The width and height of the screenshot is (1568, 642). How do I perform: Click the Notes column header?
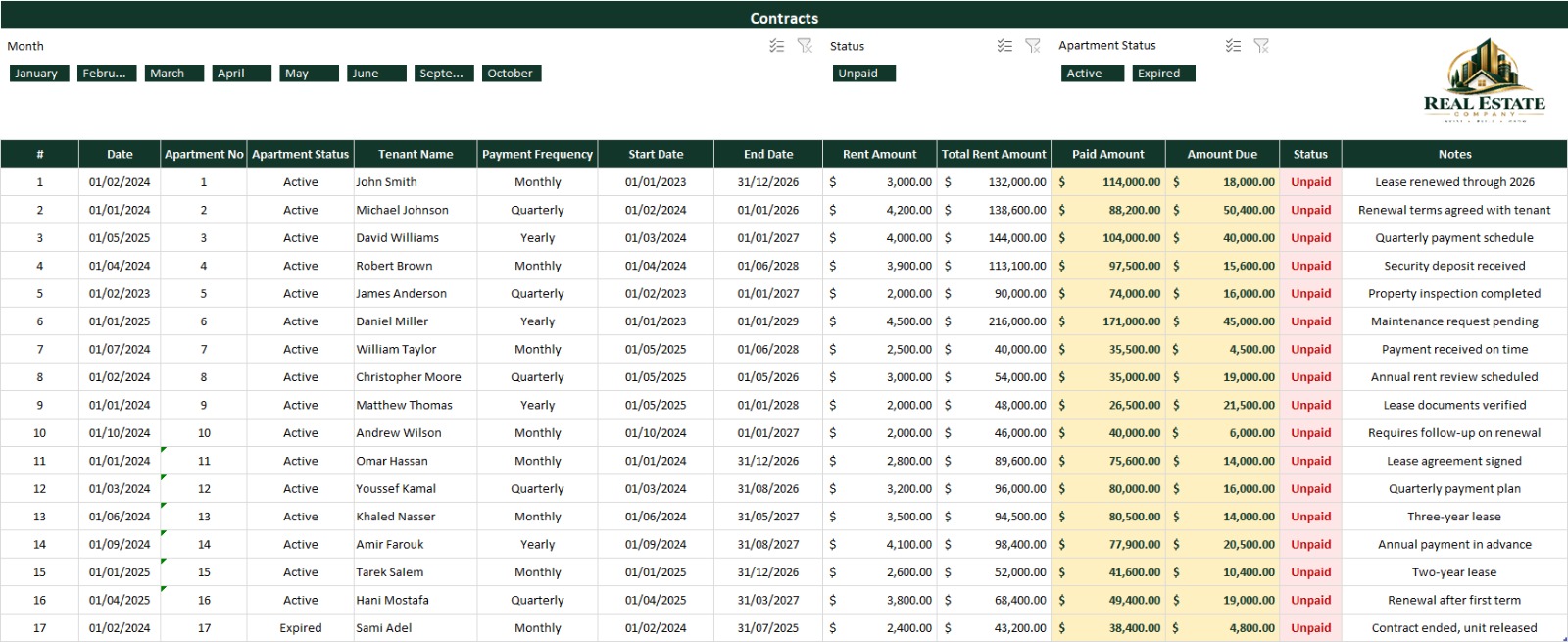click(x=1454, y=154)
